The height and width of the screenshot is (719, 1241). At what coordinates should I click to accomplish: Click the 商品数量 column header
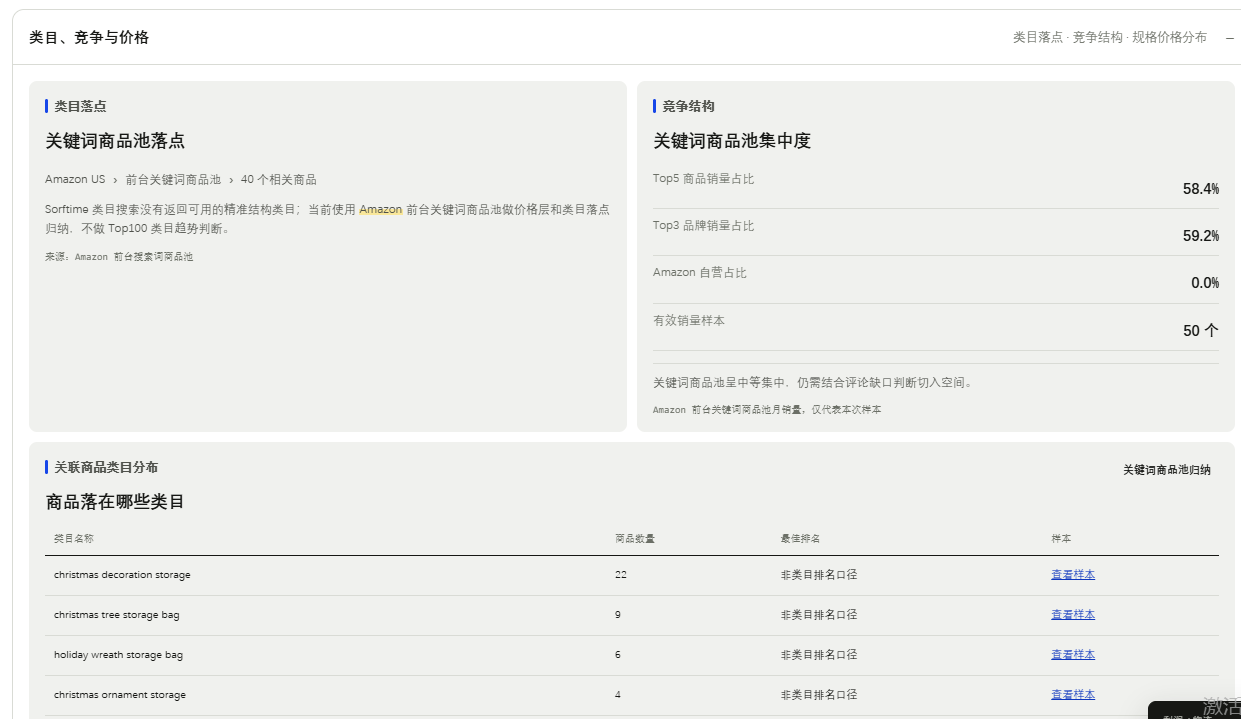[635, 538]
